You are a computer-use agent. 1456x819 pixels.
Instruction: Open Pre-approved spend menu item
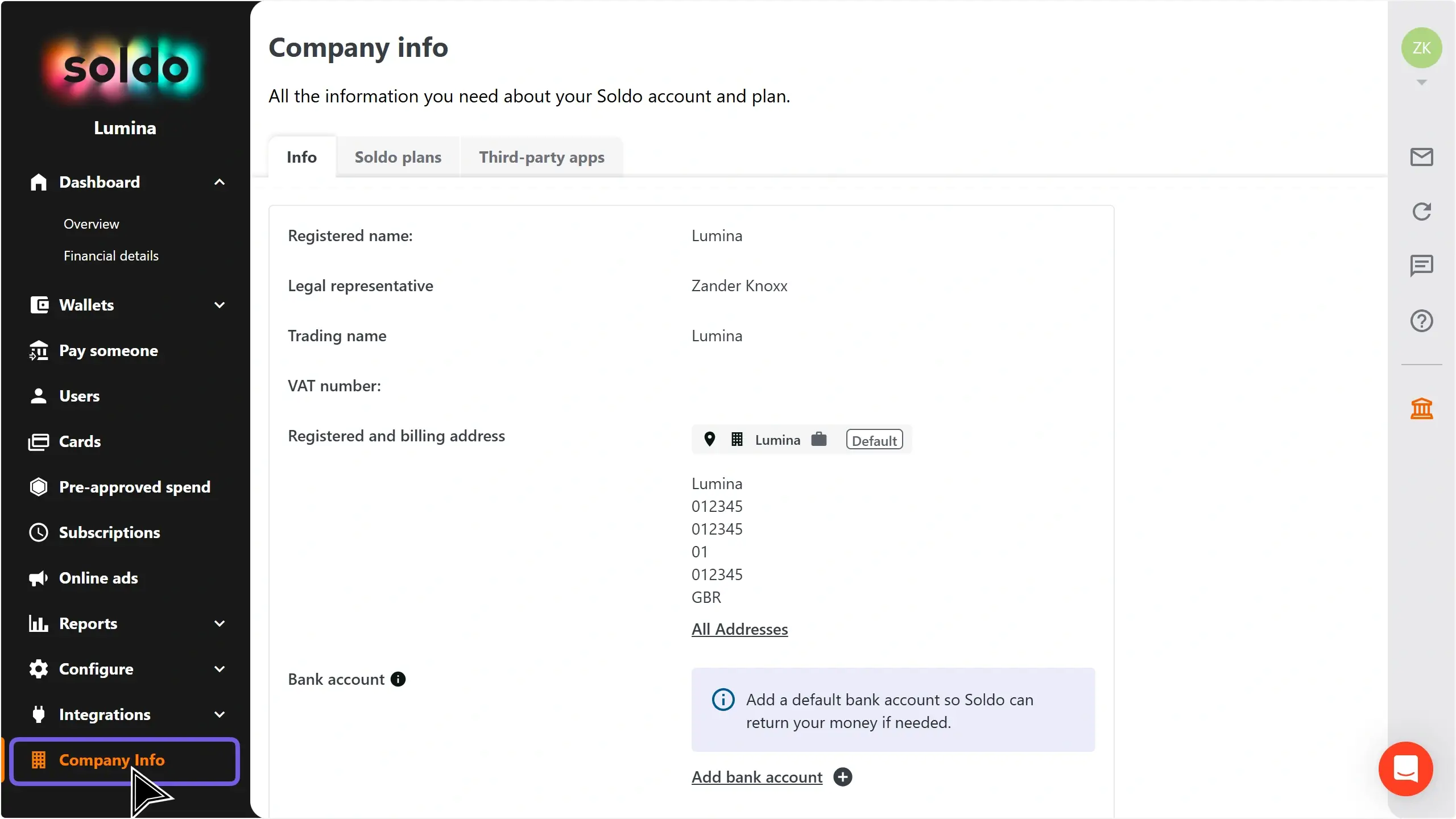(x=135, y=487)
